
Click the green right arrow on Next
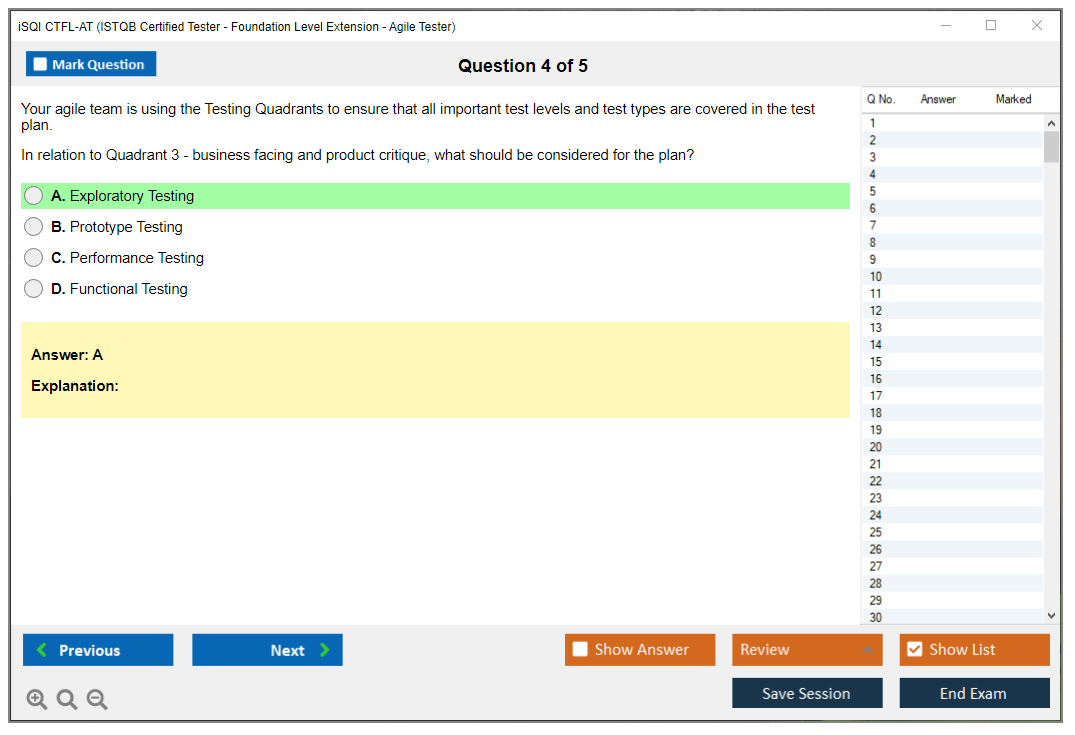pos(325,650)
